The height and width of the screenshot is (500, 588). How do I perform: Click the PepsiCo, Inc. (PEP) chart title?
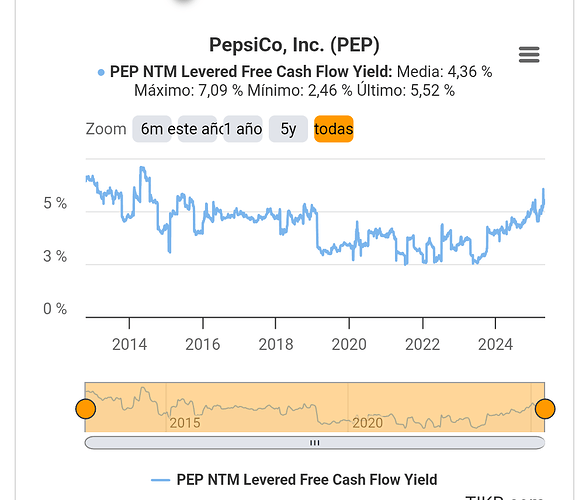pos(294,45)
